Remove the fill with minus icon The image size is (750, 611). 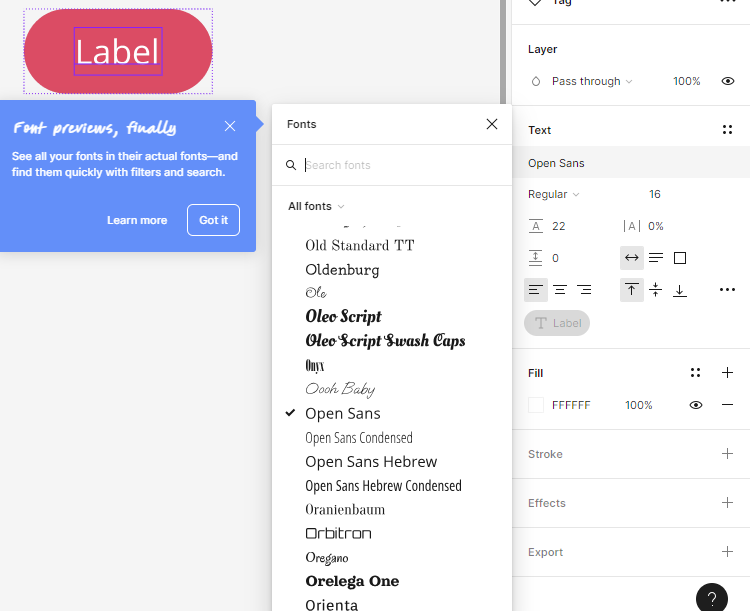pos(727,405)
